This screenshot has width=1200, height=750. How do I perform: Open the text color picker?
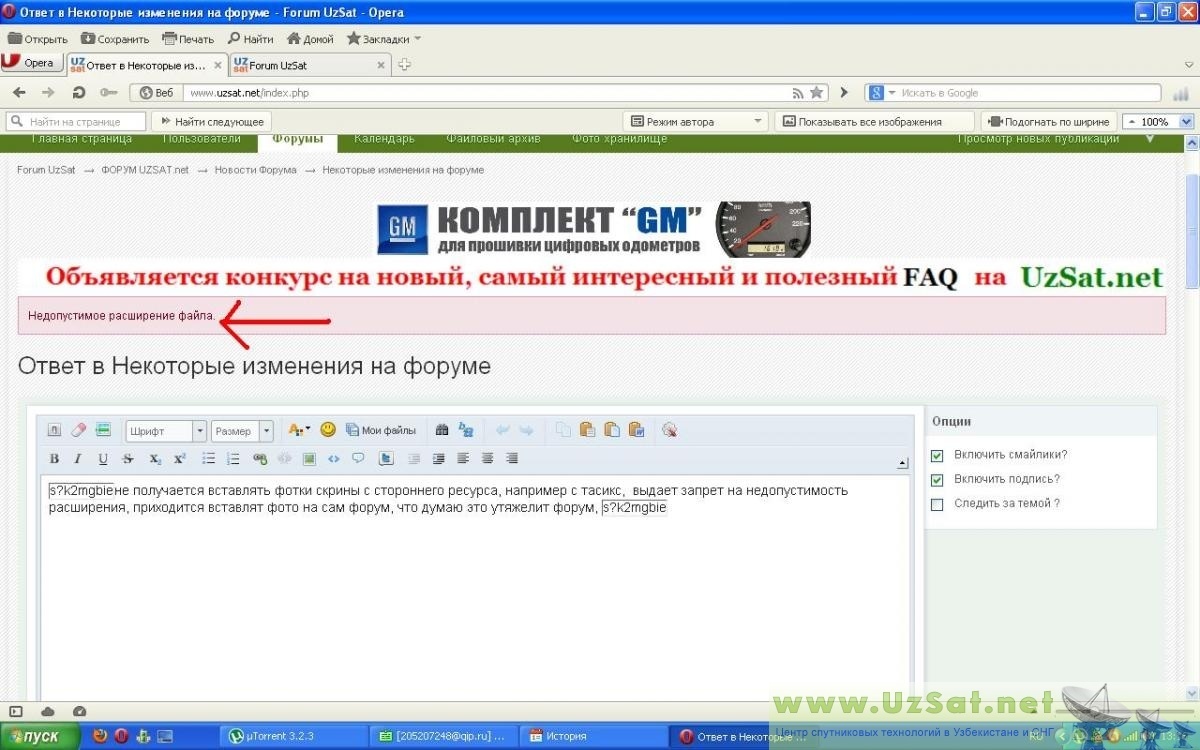pos(299,430)
